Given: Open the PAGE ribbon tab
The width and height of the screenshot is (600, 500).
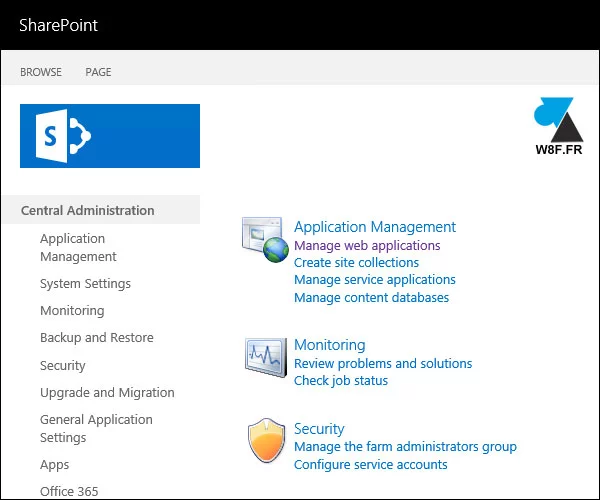Looking at the screenshot, I should tap(98, 72).
